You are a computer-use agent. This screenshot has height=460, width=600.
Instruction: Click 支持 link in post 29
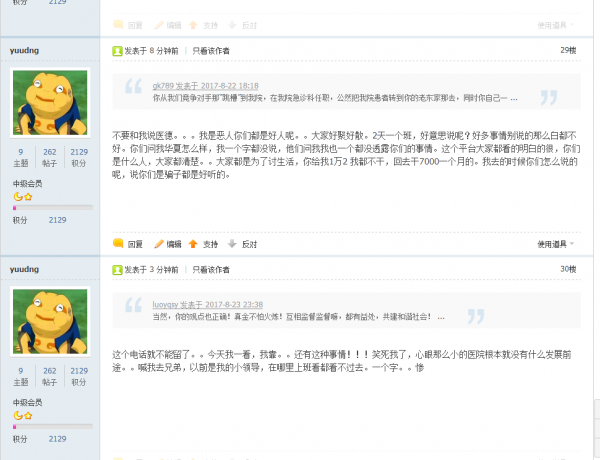point(210,244)
